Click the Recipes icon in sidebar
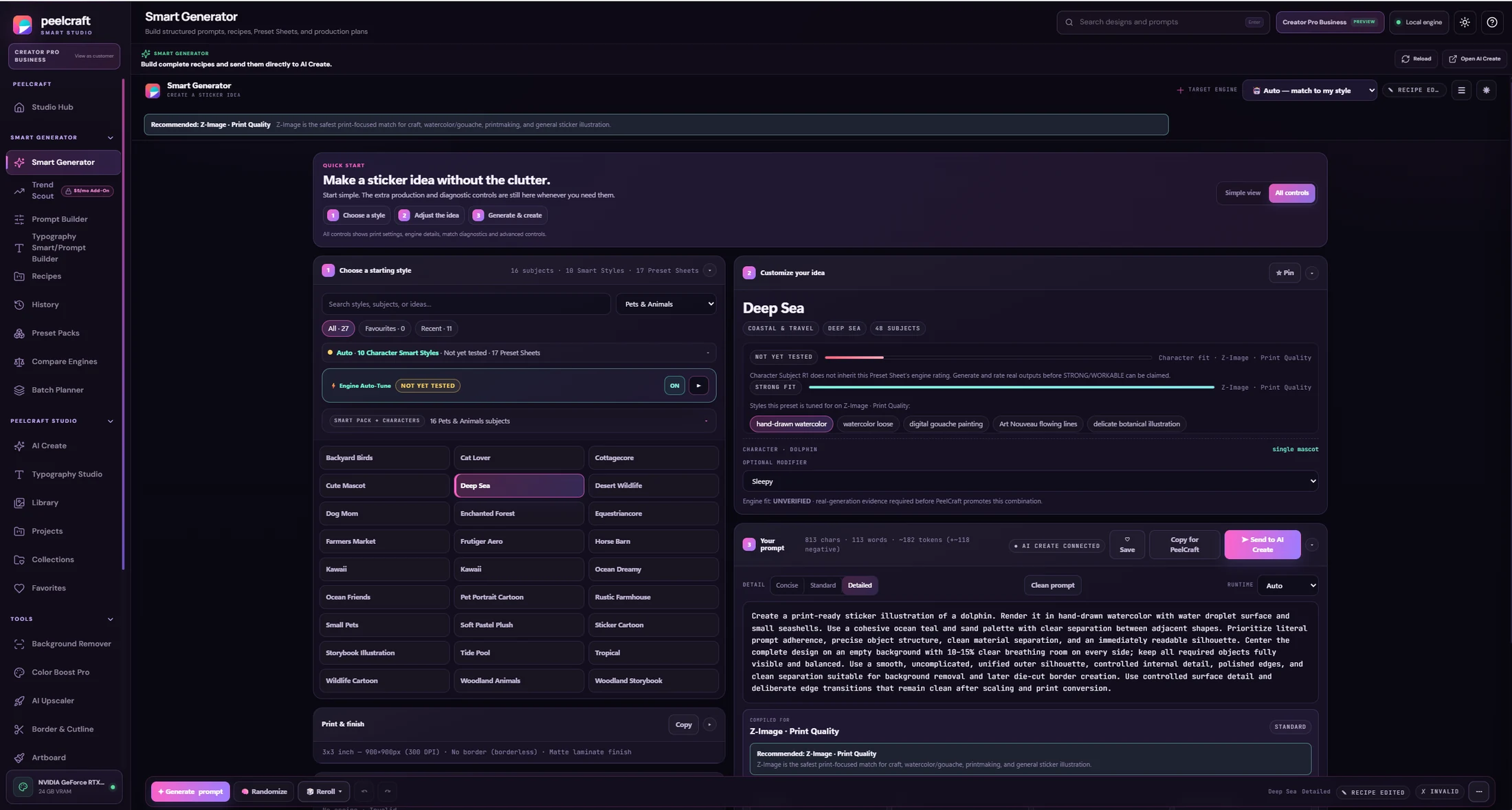The height and width of the screenshot is (810, 1512). click(19, 276)
